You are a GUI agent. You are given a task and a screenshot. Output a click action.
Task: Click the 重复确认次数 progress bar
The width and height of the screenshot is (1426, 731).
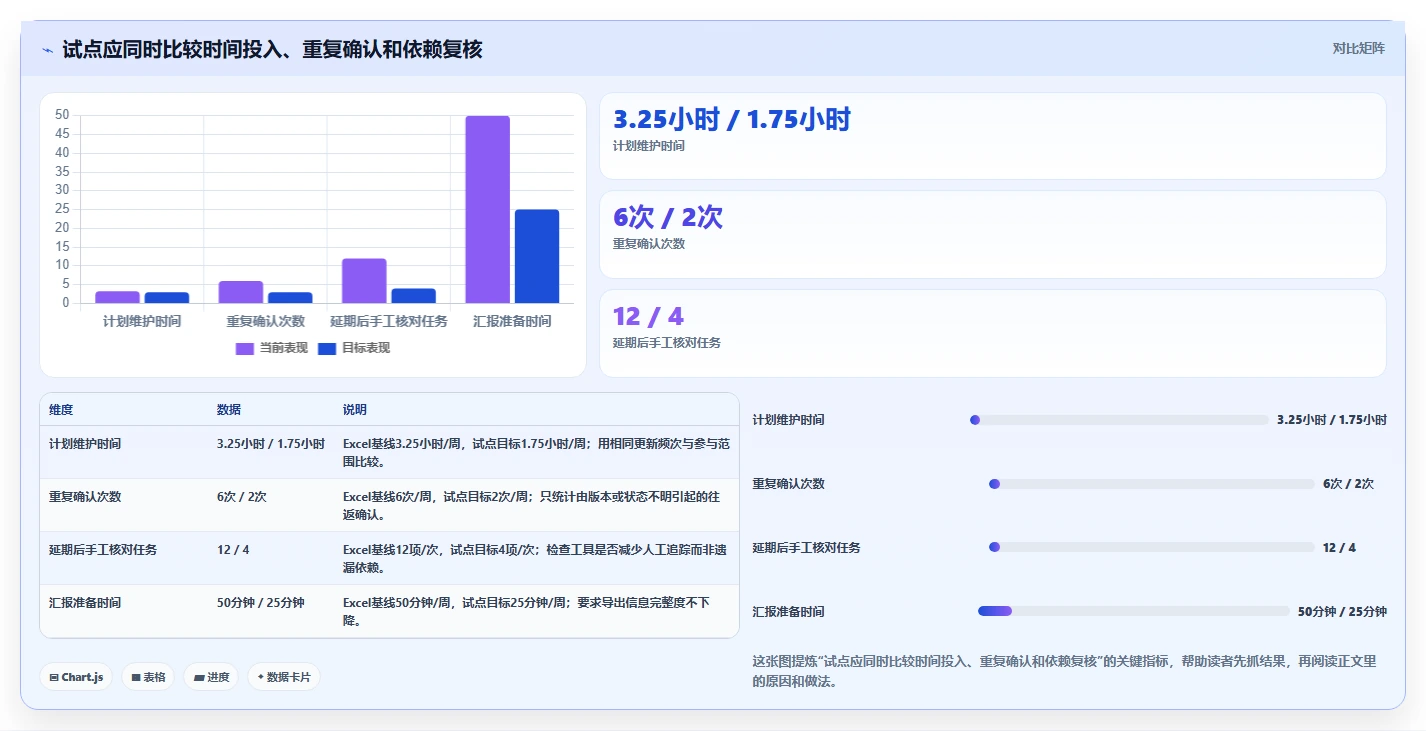[x=1151, y=484]
